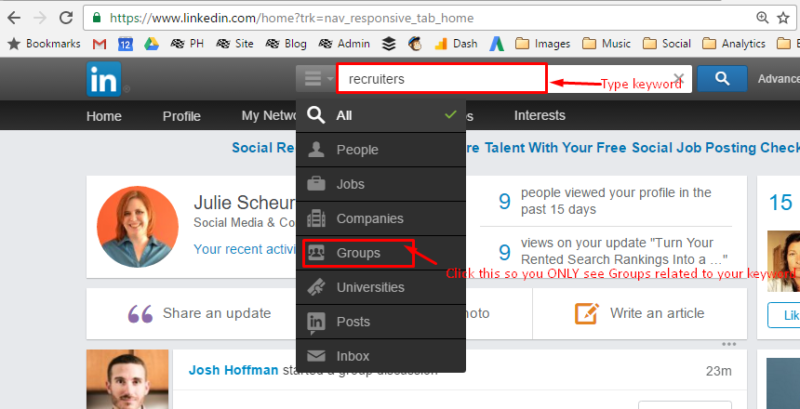Open Advanced search link
The width and height of the screenshot is (800, 409).
[779, 79]
